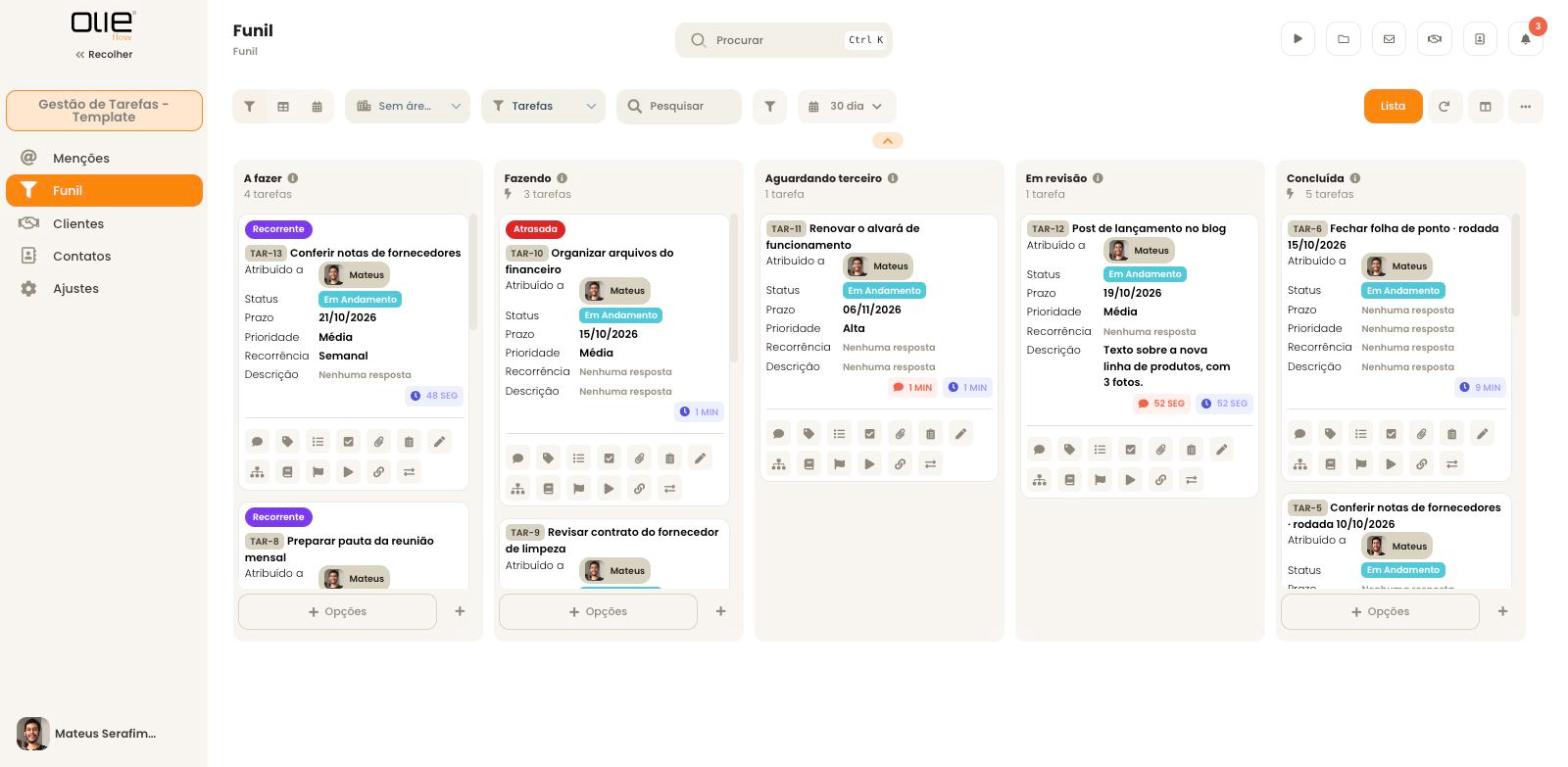Open Gestão de Tarefas - Template selector

pyautogui.click(x=104, y=111)
